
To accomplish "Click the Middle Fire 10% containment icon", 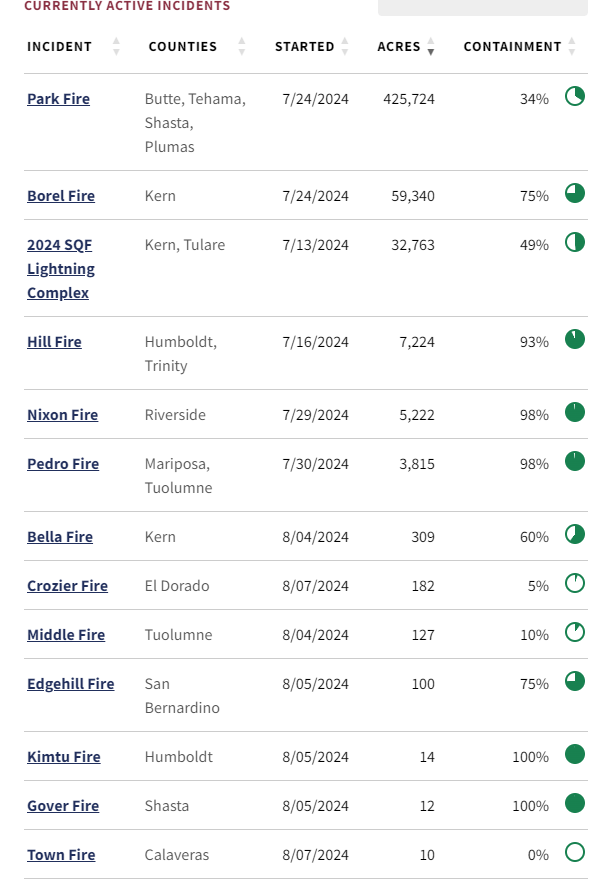I will 574,633.
